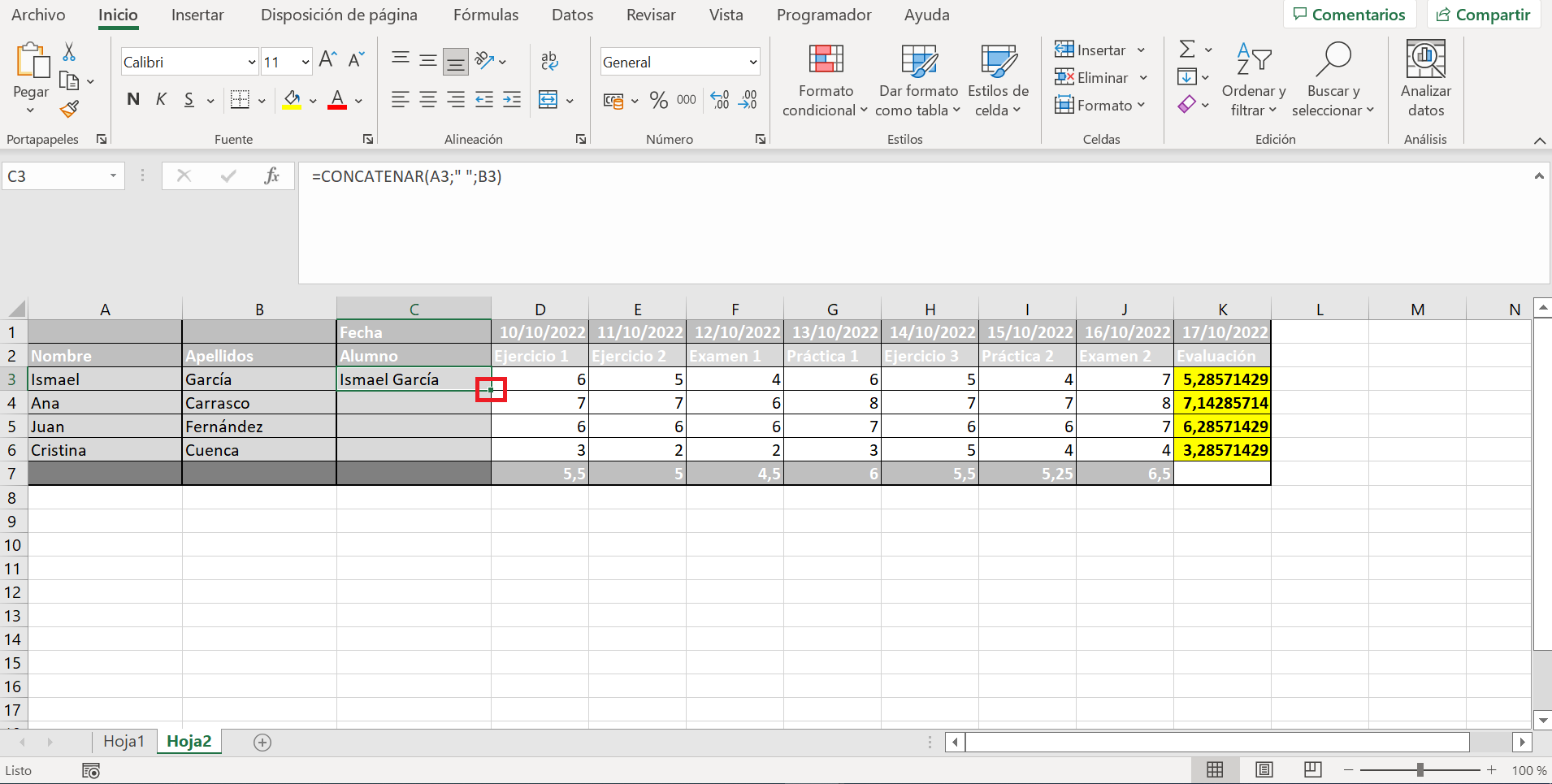Click the AutoSum sigma icon
This screenshot has width=1552, height=784.
1187,50
